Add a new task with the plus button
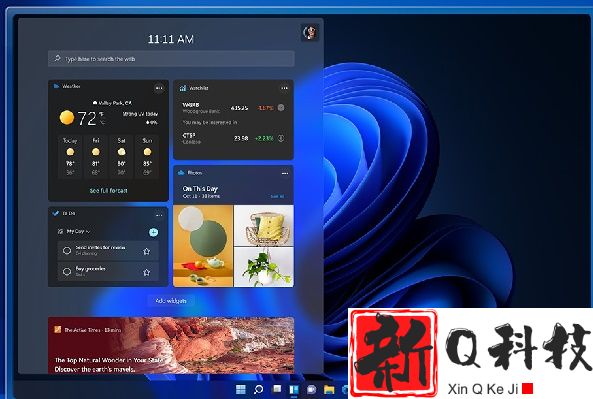593x399 pixels. click(x=154, y=232)
